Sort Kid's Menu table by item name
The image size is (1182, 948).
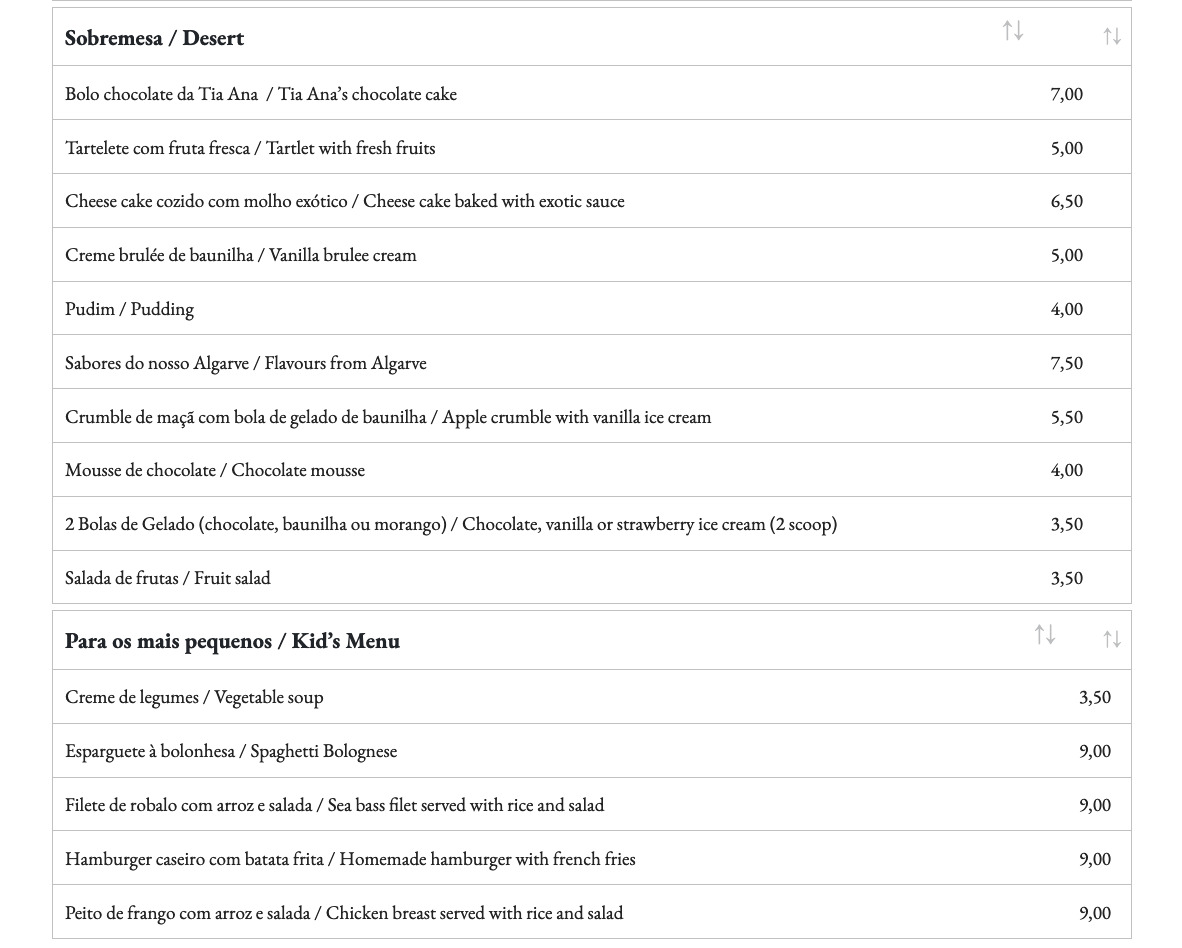point(1044,635)
